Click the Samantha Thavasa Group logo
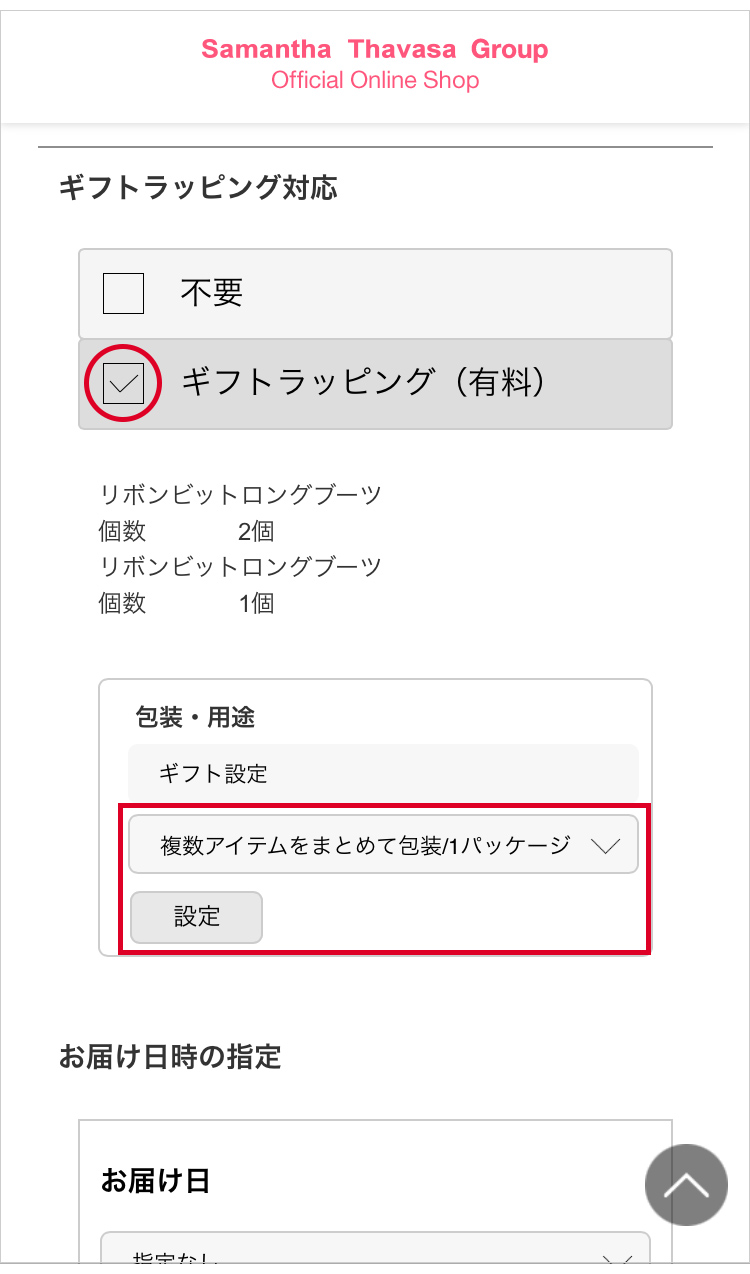 (x=374, y=49)
